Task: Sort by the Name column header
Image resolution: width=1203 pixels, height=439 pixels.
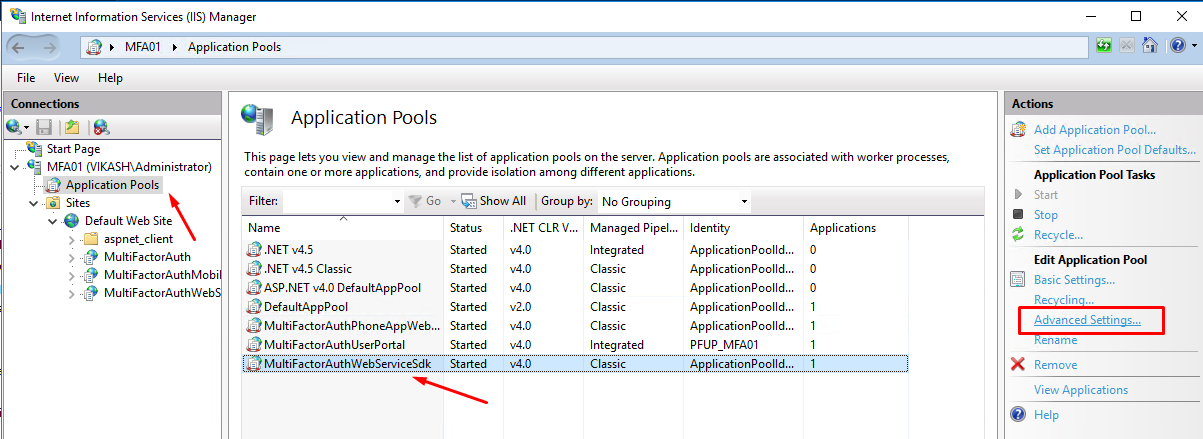Action: [344, 228]
